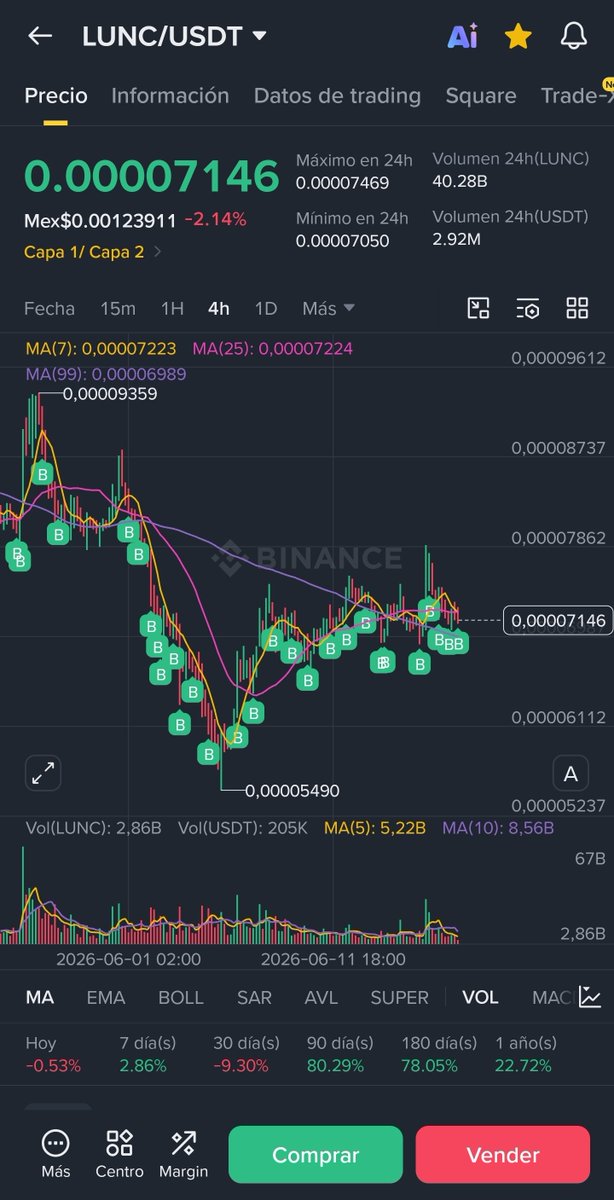
Task: Select the 1H timeframe
Action: click(x=172, y=308)
